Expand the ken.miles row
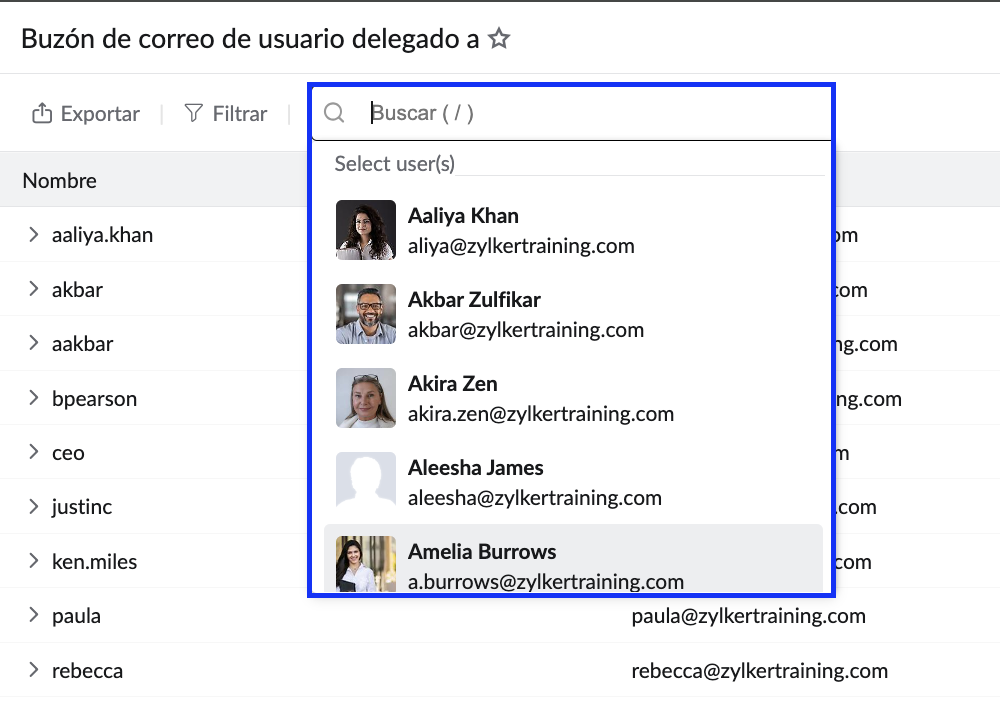Viewport: 1000px width, 712px height. pos(34,561)
